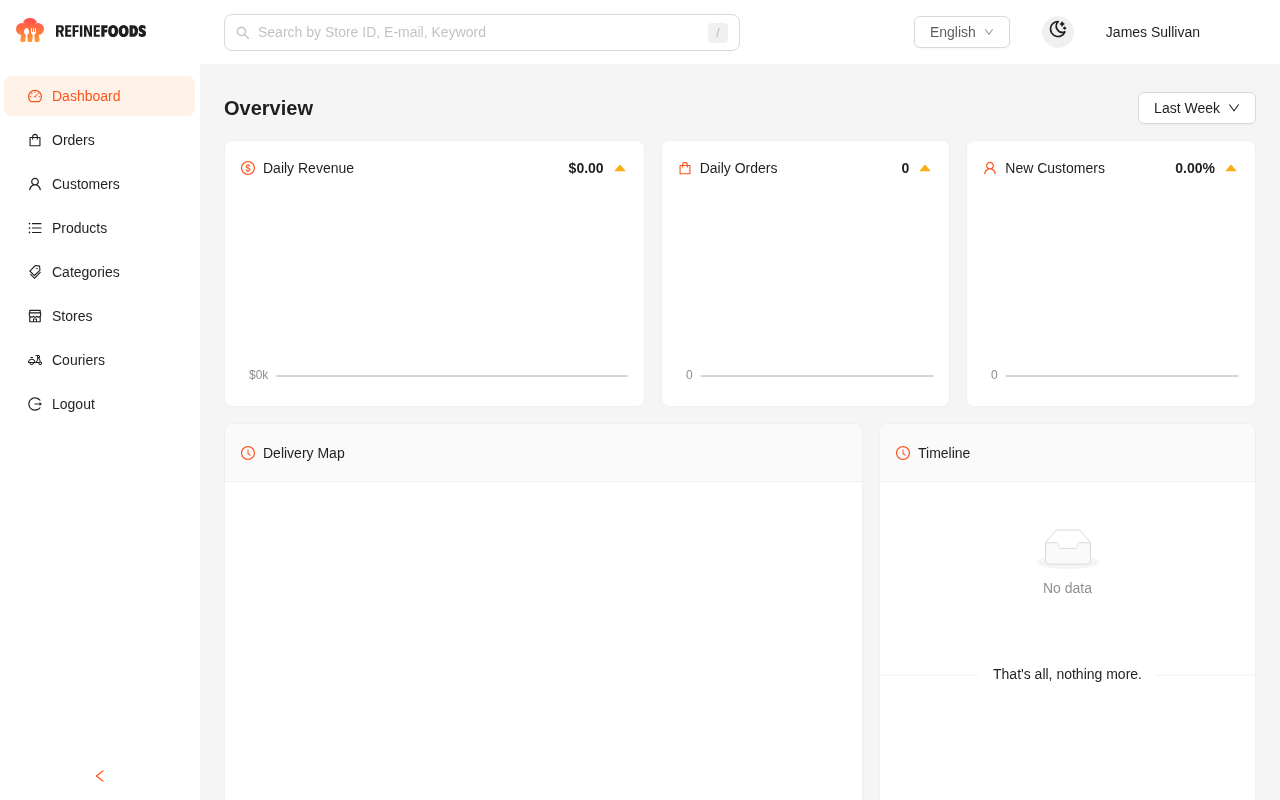Click the Delivery Map card header

543,453
